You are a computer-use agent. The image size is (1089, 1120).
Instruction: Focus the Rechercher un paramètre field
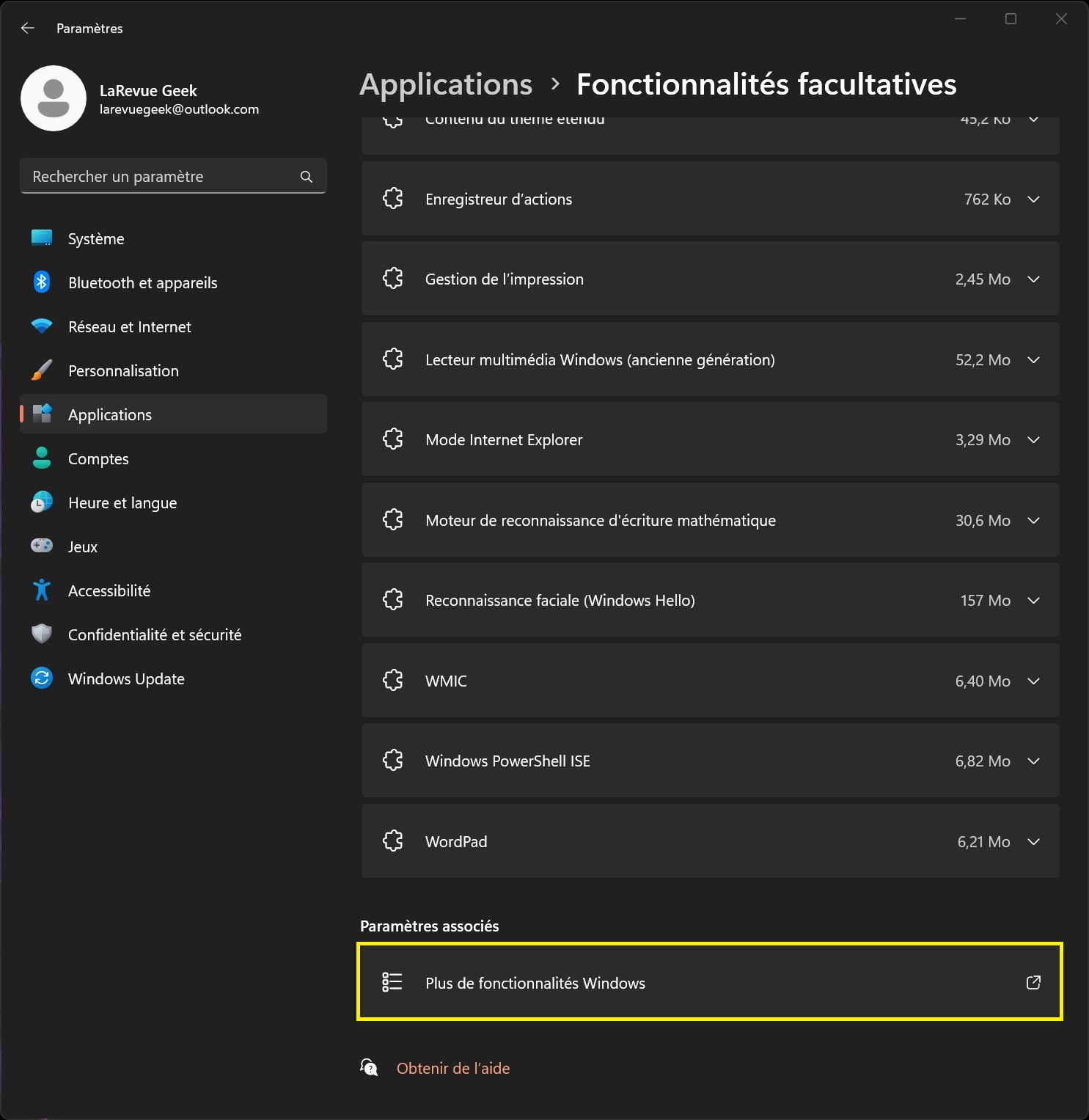click(x=161, y=177)
